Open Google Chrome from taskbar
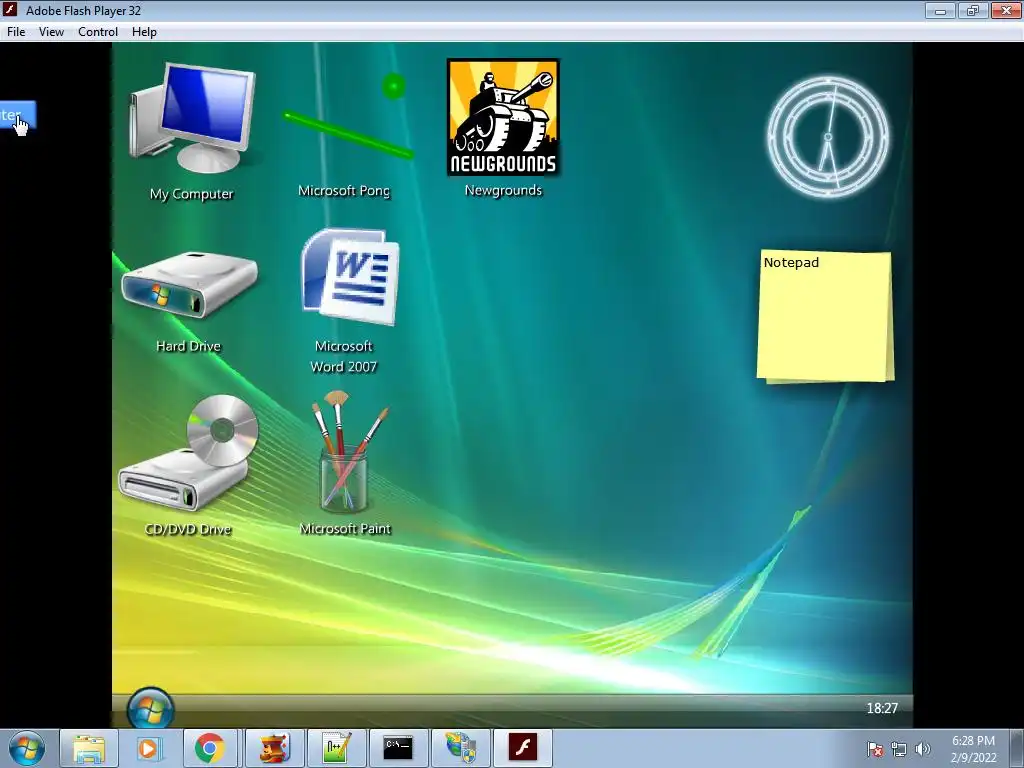Image resolution: width=1024 pixels, height=768 pixels. (x=210, y=748)
